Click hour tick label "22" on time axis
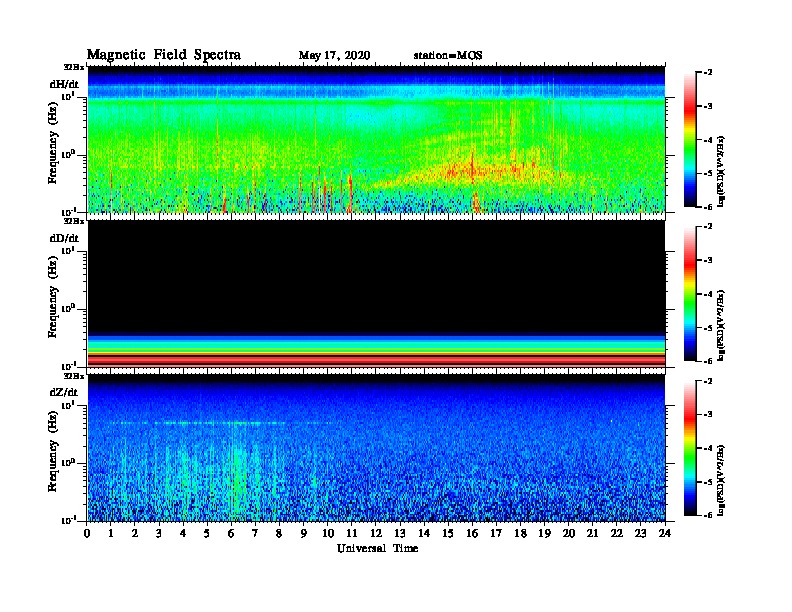The width and height of the screenshot is (792, 612). (x=617, y=533)
